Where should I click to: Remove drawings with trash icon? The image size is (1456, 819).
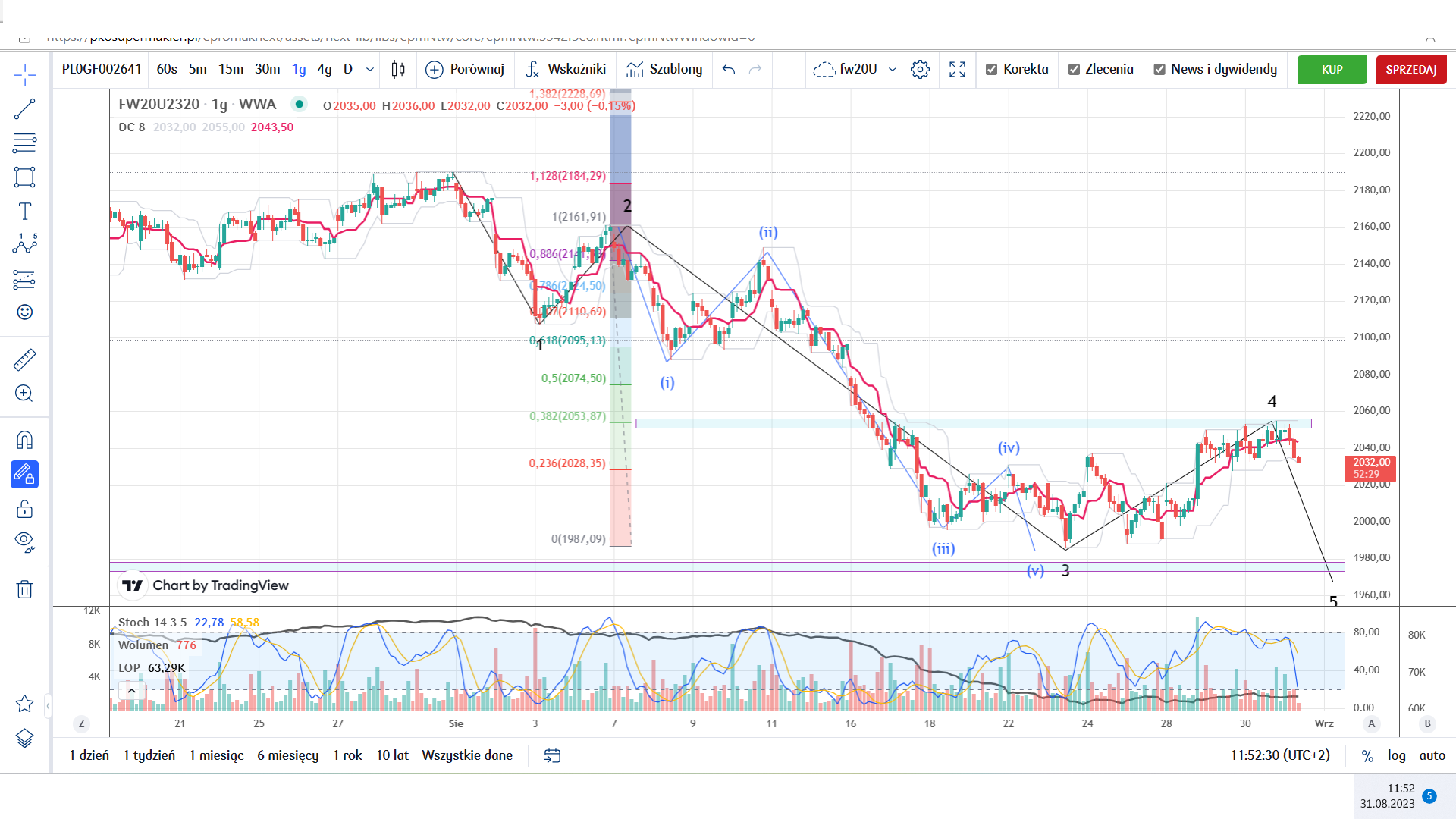(24, 589)
